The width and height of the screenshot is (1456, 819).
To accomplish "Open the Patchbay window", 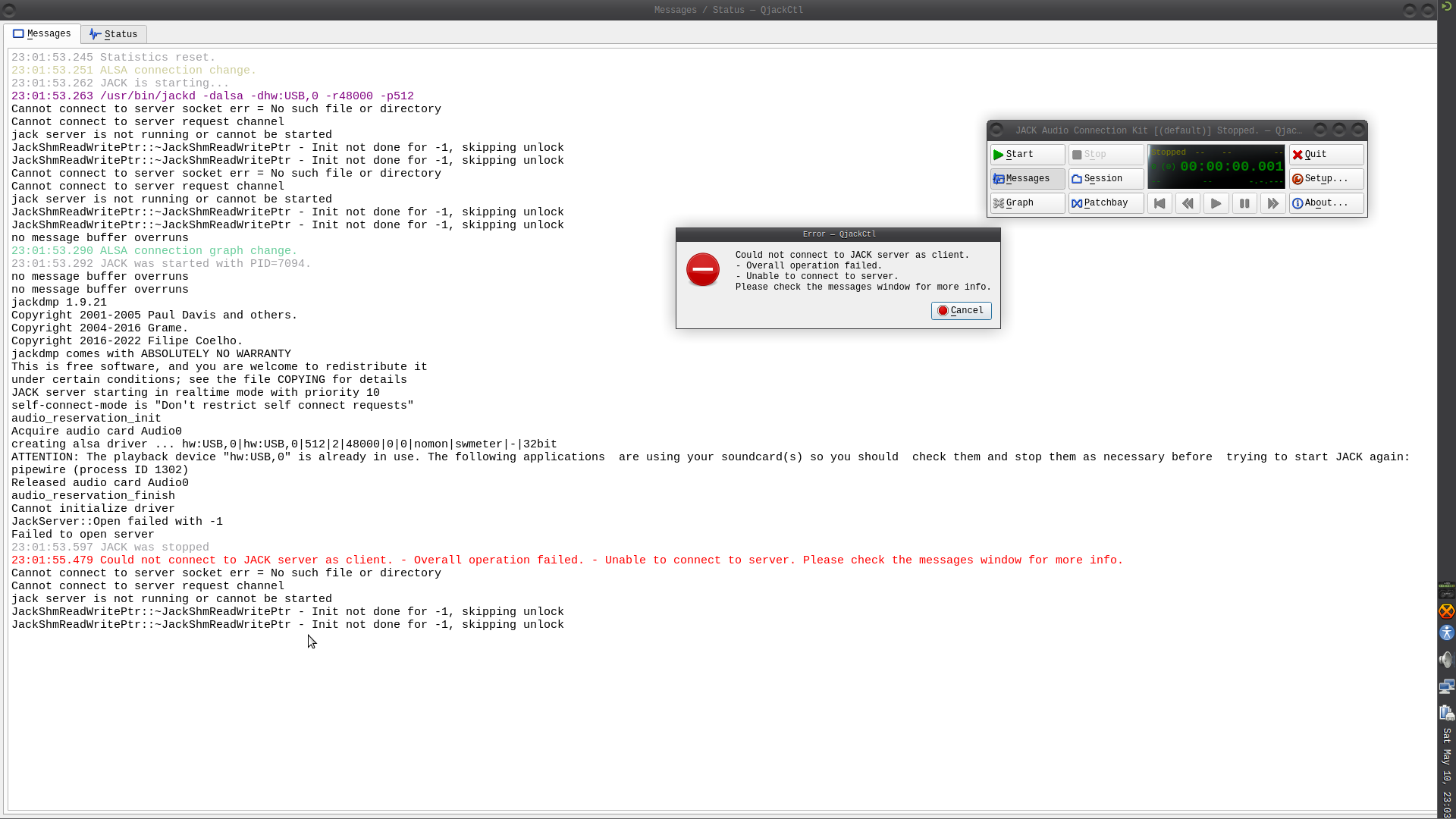I will coord(1106,203).
